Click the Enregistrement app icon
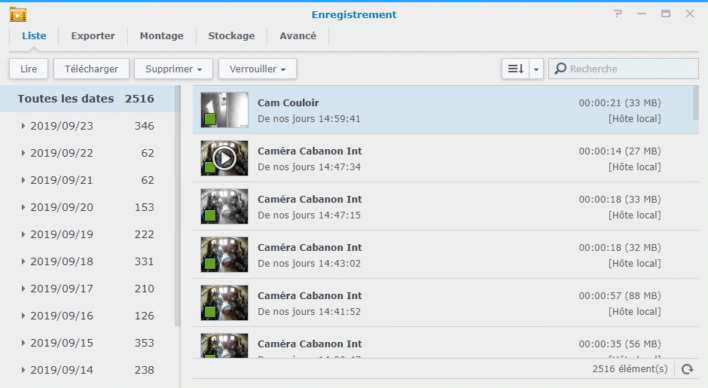This screenshot has width=708, height=388. point(18,14)
